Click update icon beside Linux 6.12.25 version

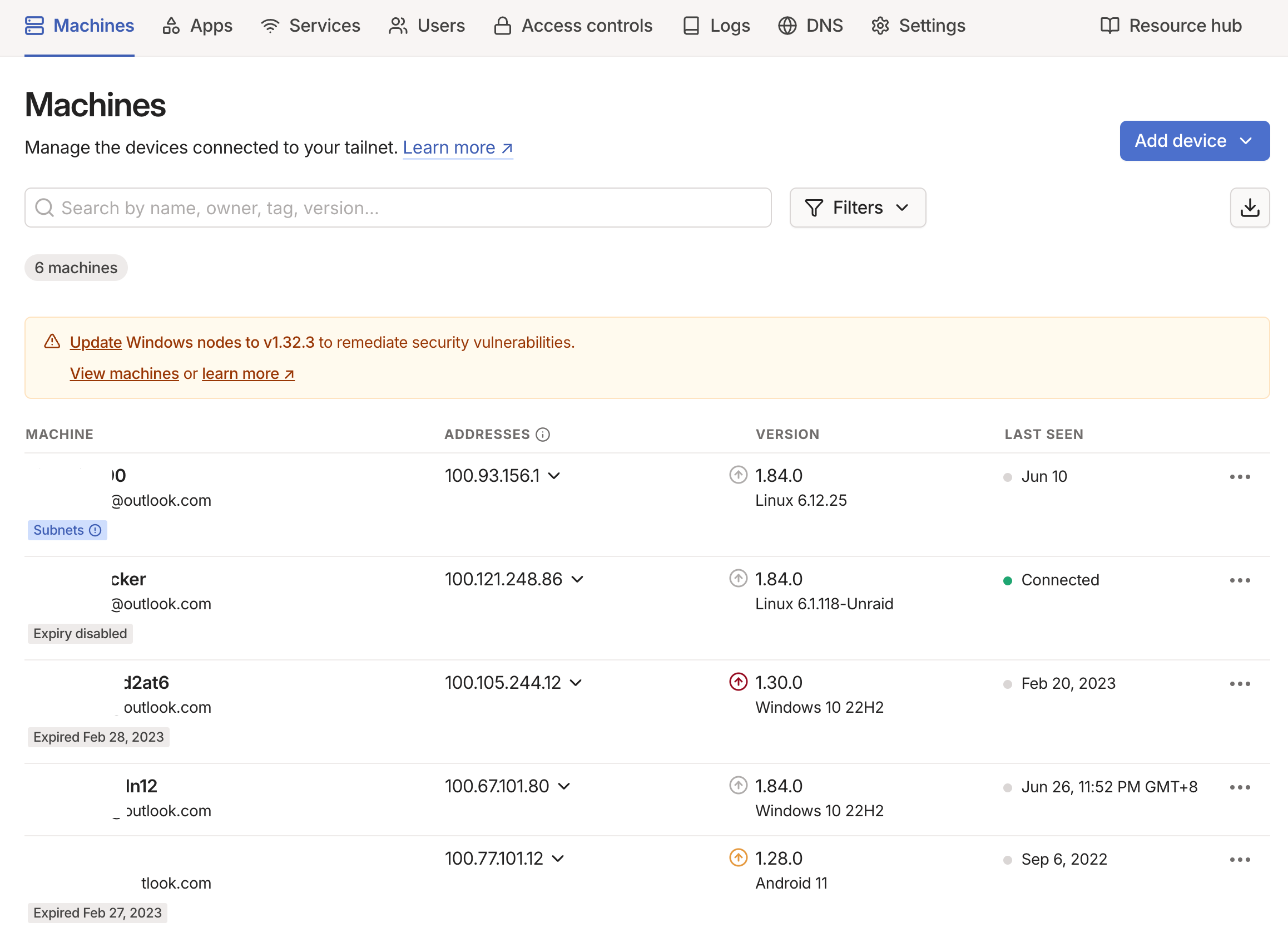click(737, 475)
